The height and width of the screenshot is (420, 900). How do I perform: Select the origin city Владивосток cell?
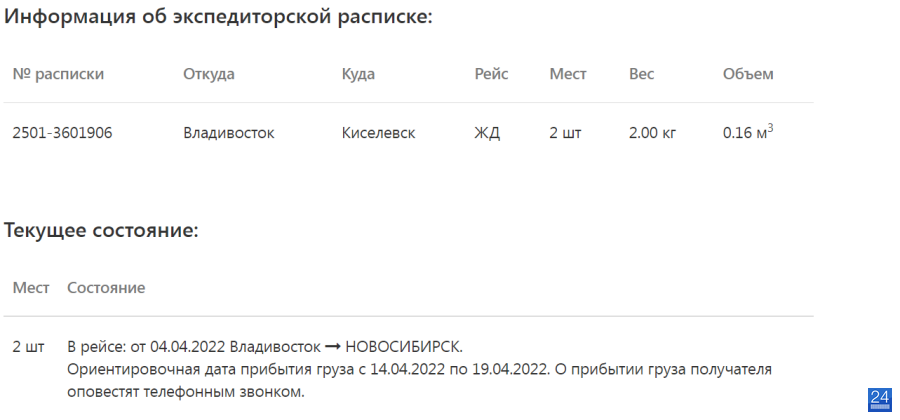[229, 133]
